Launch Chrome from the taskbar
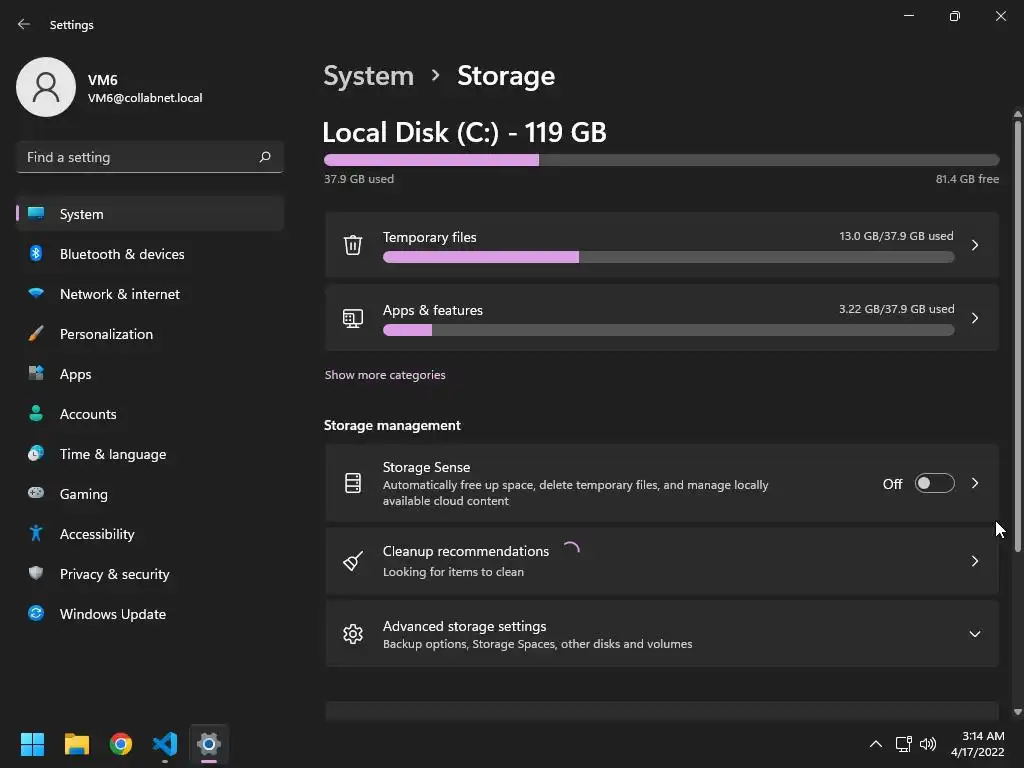This screenshot has width=1024, height=768. pyautogui.click(x=121, y=744)
